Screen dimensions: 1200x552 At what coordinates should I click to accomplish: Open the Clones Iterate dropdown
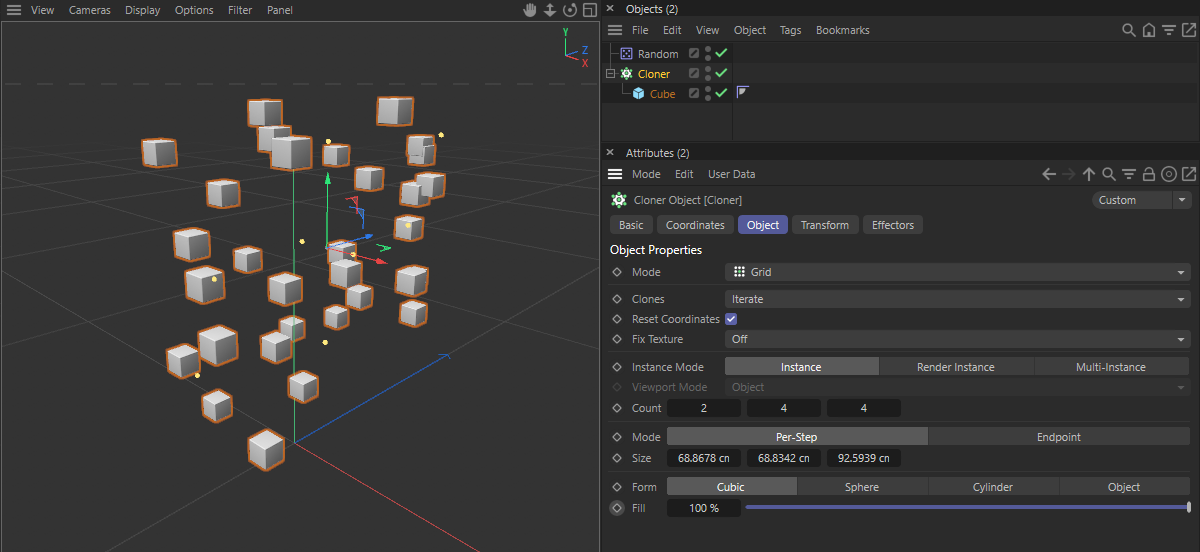(957, 299)
